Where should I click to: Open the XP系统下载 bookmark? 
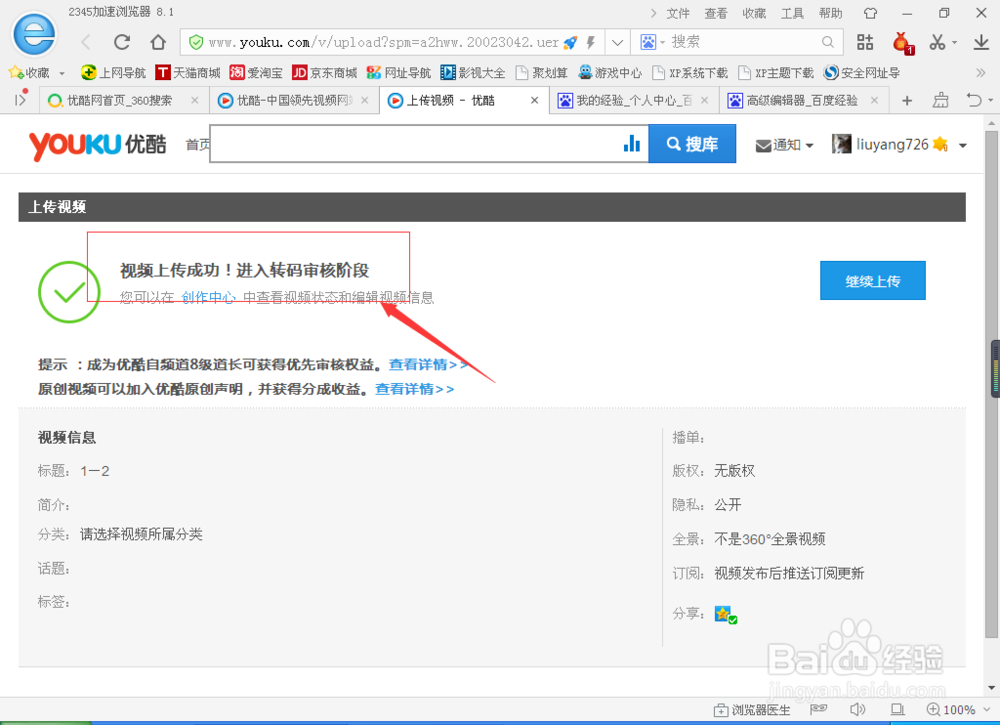pyautogui.click(x=690, y=73)
